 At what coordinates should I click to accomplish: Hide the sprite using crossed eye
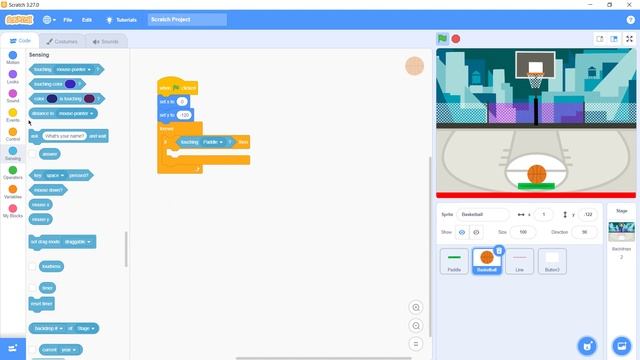click(476, 232)
